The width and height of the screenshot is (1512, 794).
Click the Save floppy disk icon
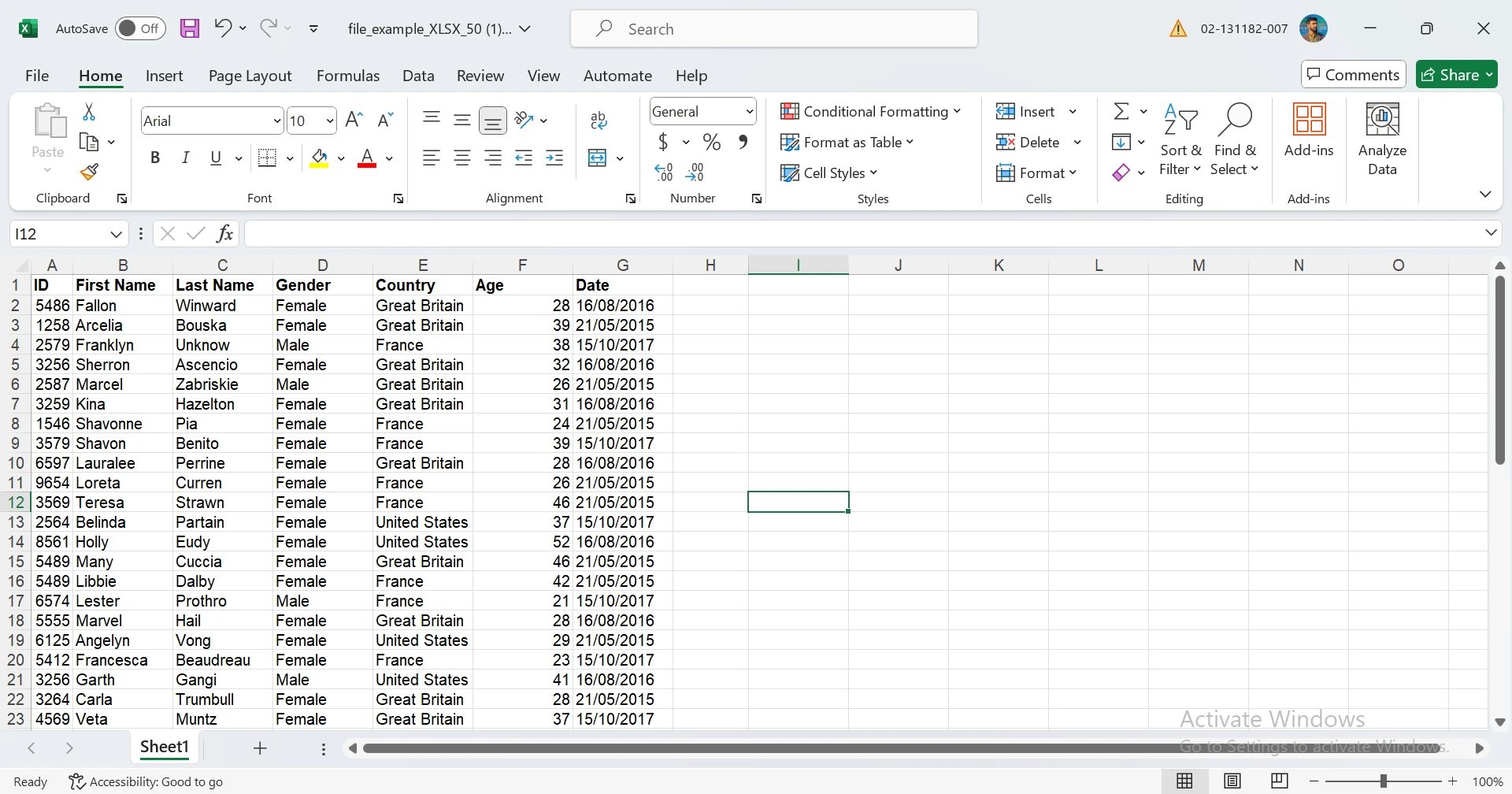click(x=190, y=29)
